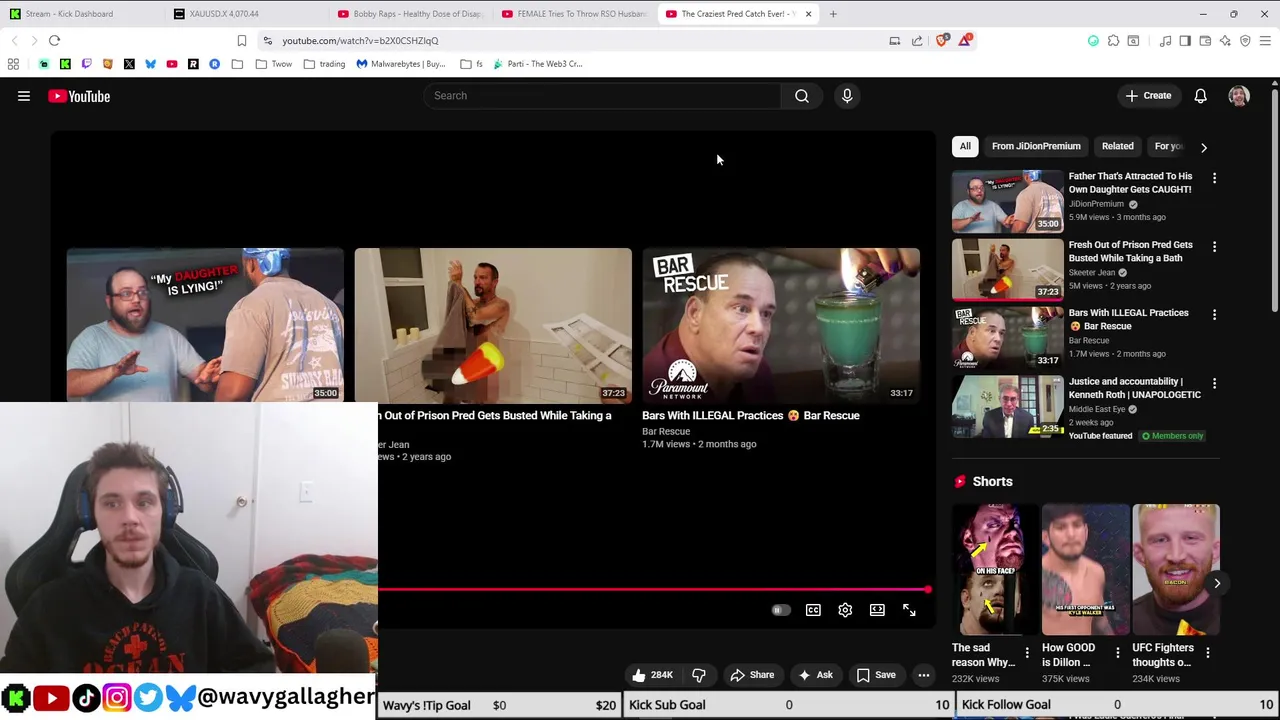Open the player settings gear
Viewport: 1280px width, 720px height.
click(x=845, y=610)
